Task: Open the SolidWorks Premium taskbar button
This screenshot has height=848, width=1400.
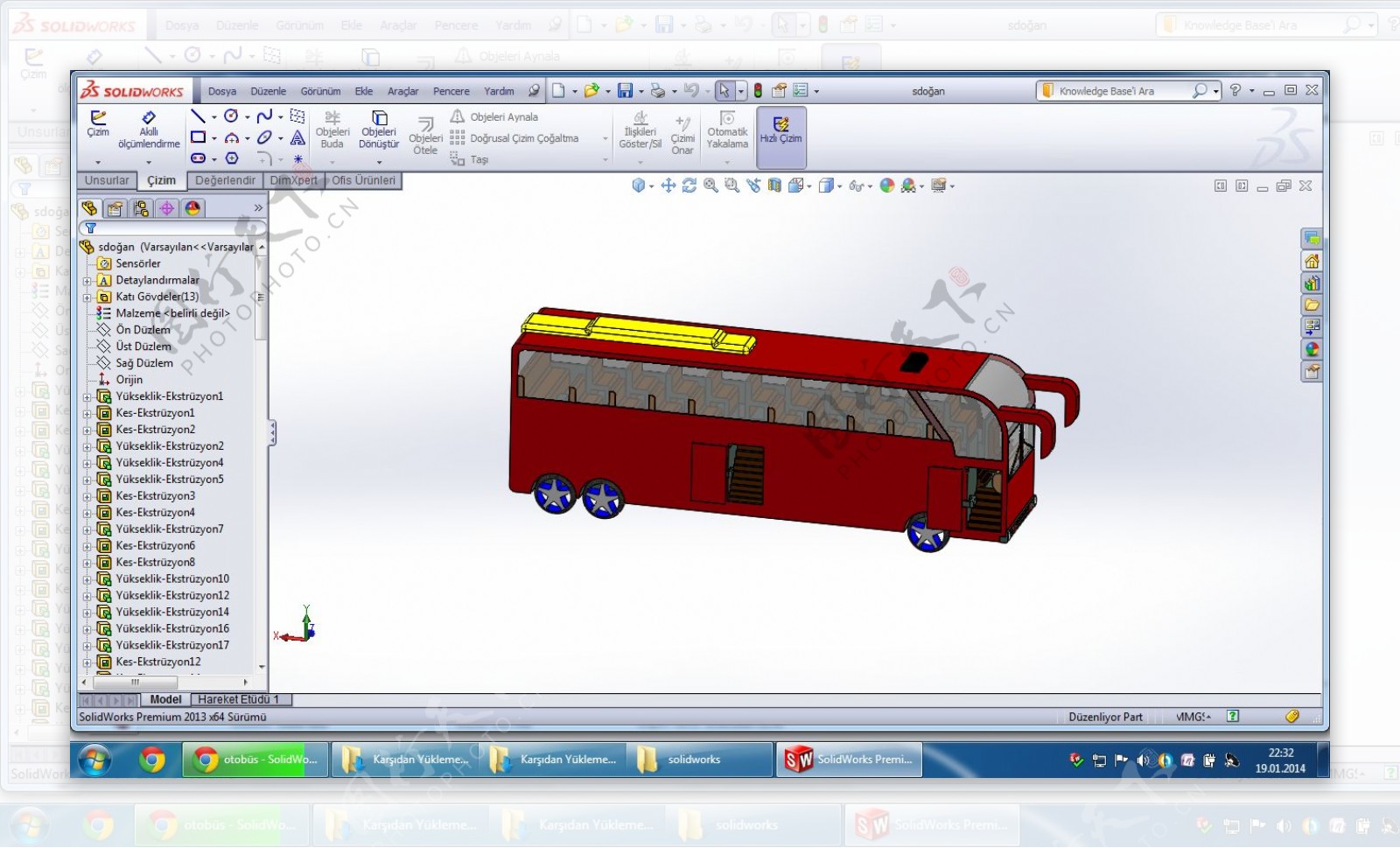Action: (849, 760)
